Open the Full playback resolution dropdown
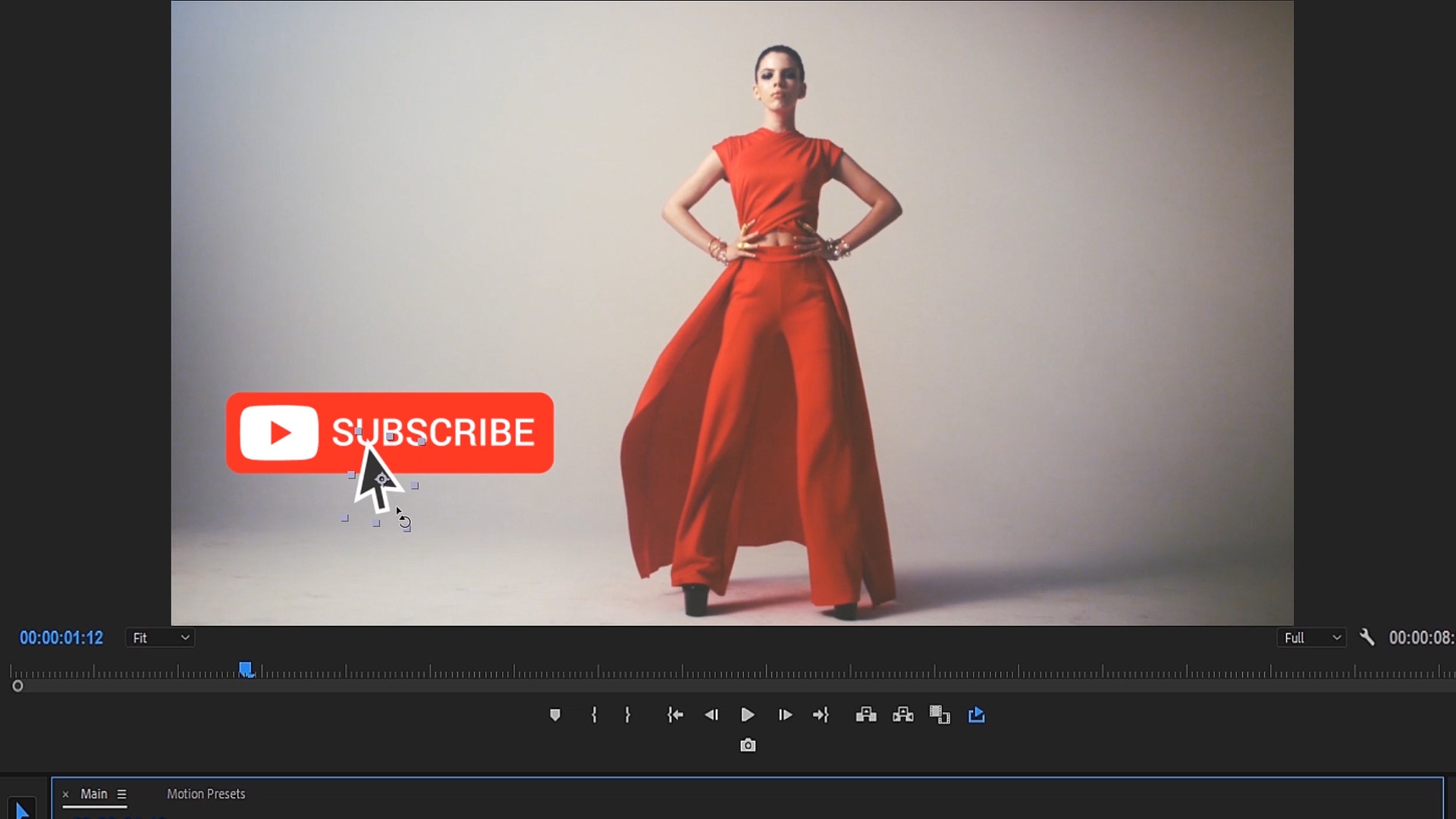 [1312, 638]
